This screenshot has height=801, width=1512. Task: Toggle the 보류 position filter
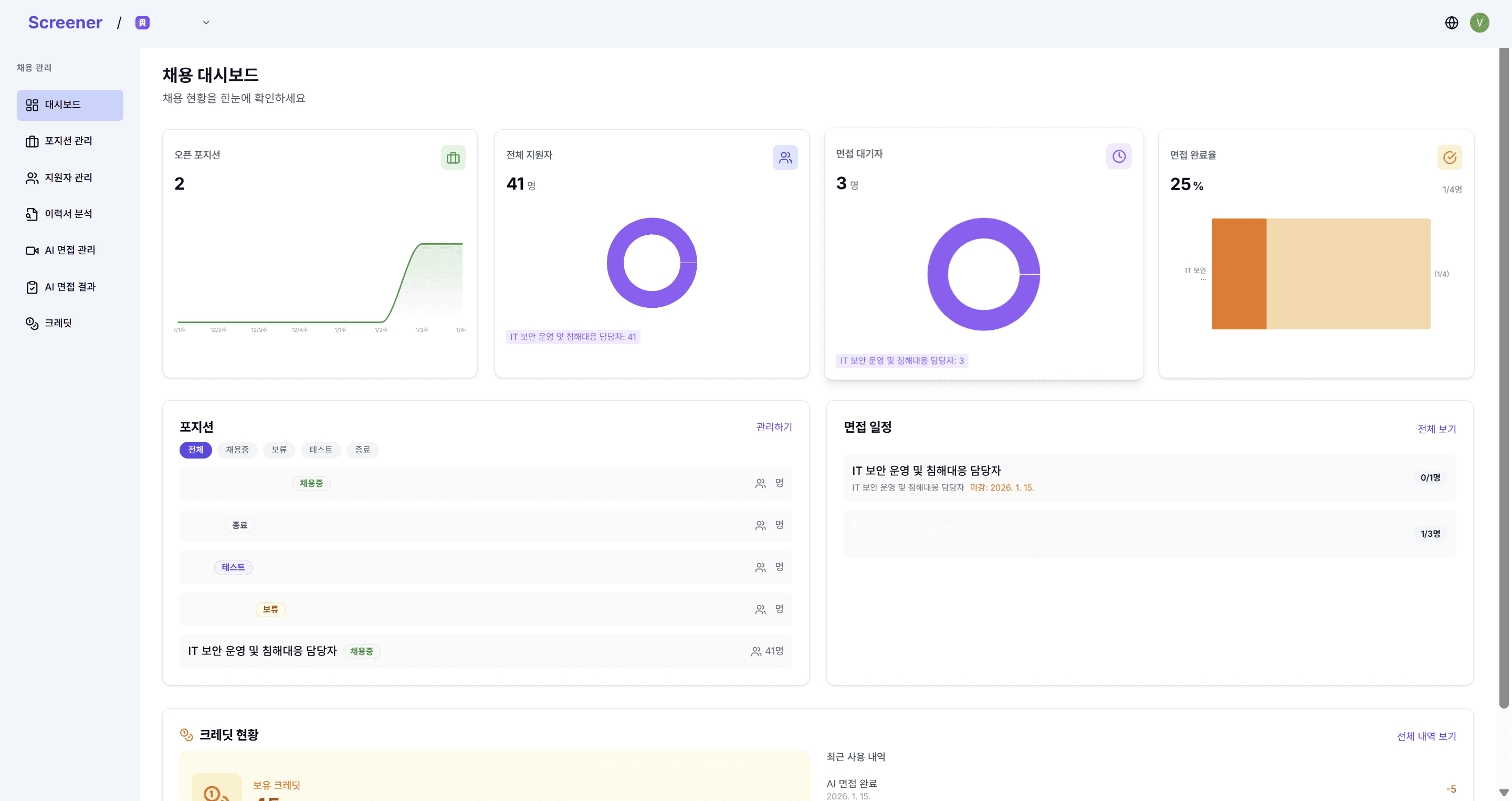point(279,450)
